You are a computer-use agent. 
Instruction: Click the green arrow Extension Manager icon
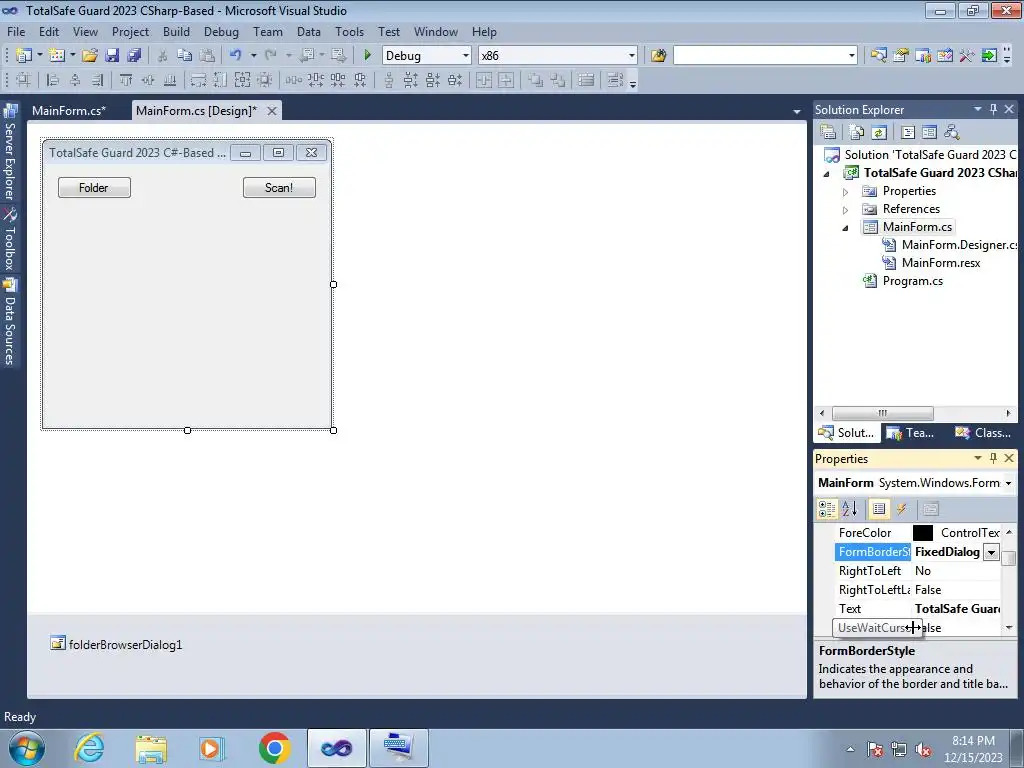(x=989, y=56)
